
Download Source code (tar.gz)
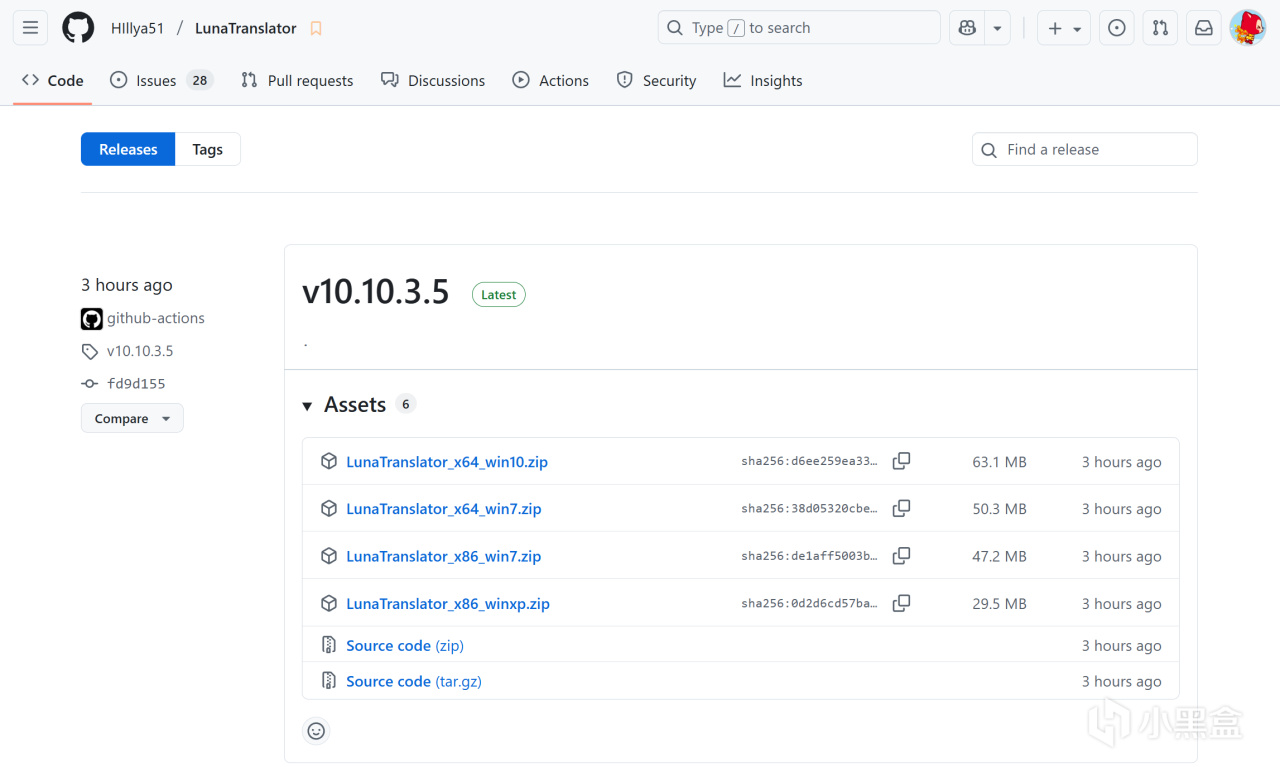coord(413,681)
